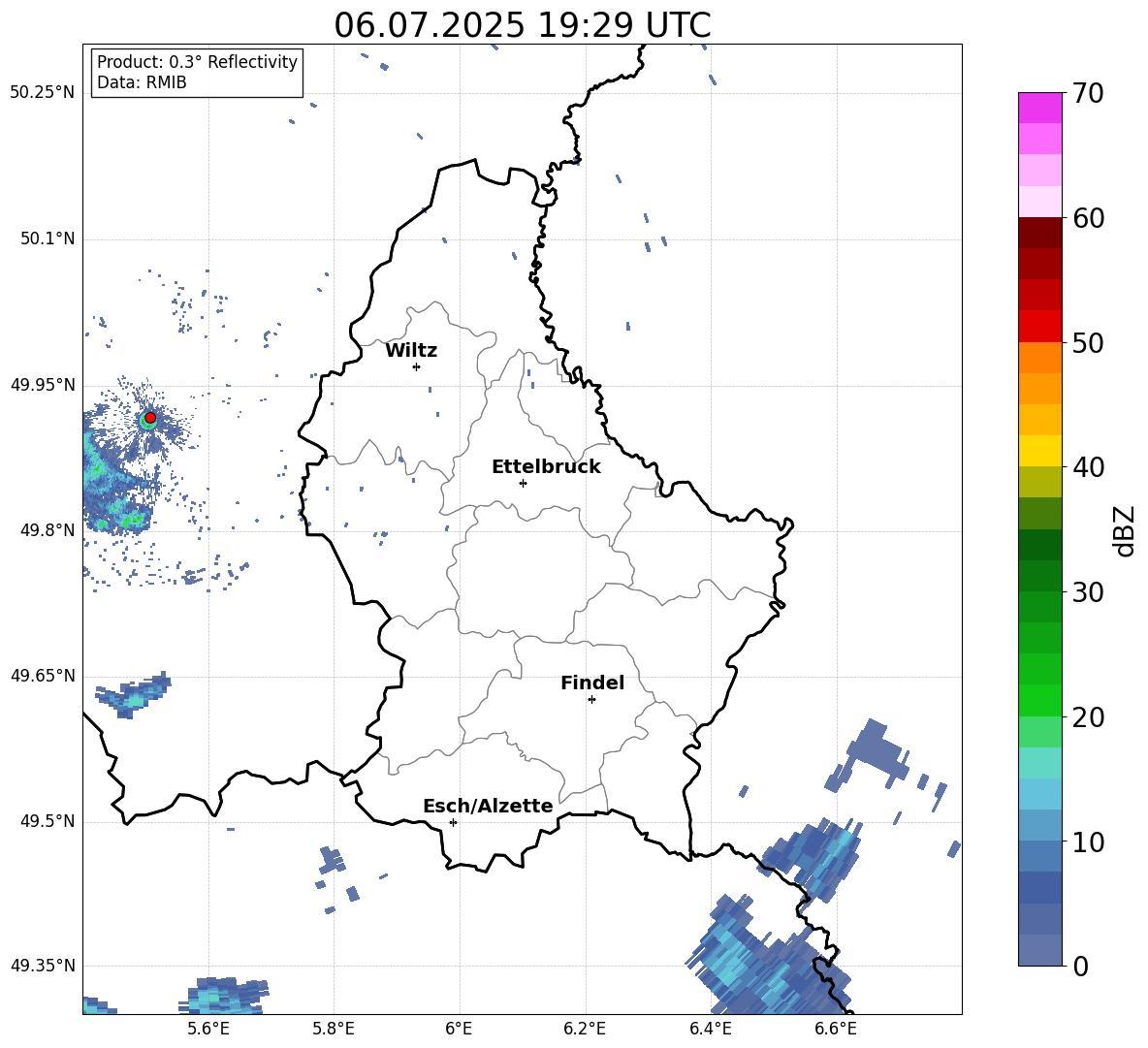Click the Esch/Alzette station cross marker

(453, 822)
